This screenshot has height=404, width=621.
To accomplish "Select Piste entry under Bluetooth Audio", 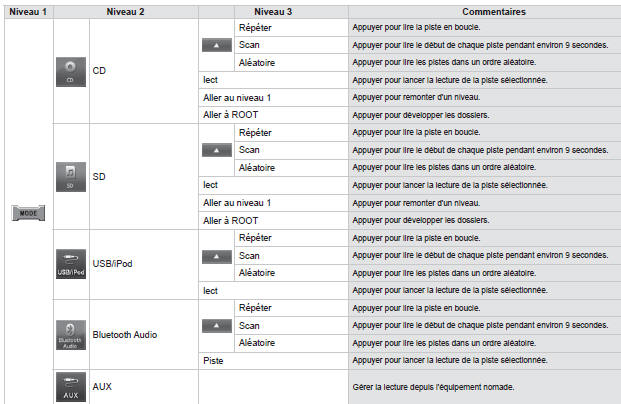I will [x=213, y=361].
